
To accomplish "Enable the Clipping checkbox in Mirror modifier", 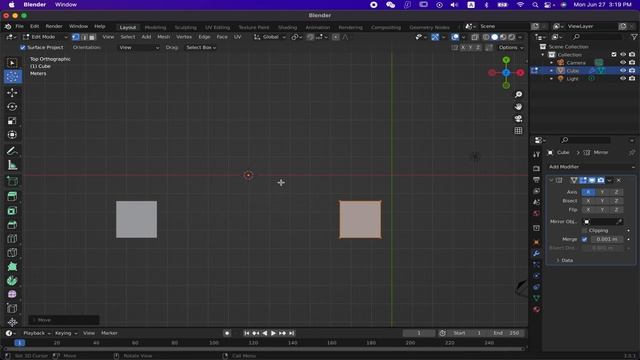I will pyautogui.click(x=584, y=231).
